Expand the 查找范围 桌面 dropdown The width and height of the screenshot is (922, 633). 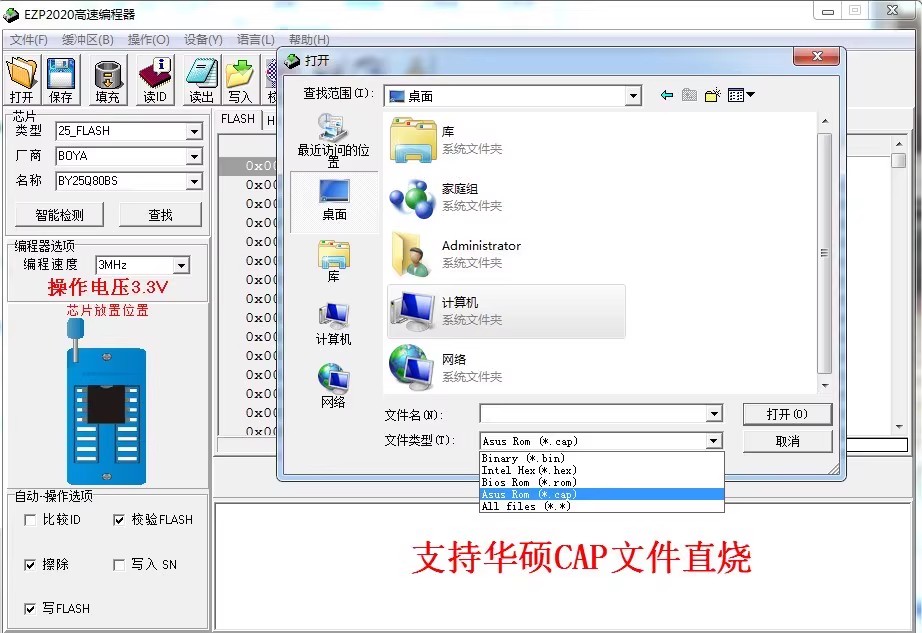pyautogui.click(x=633, y=96)
